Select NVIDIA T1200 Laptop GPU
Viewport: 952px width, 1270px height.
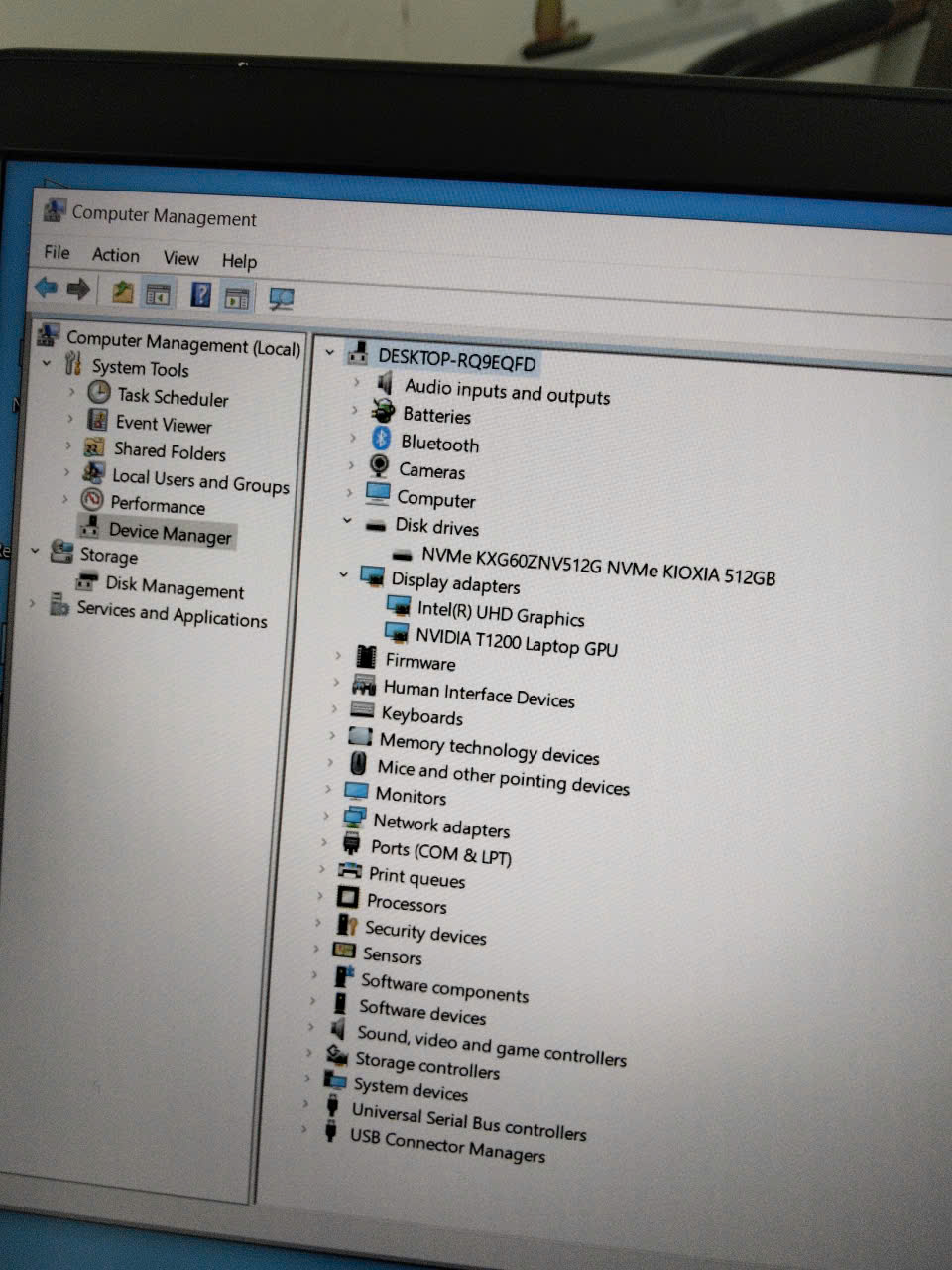[x=516, y=643]
